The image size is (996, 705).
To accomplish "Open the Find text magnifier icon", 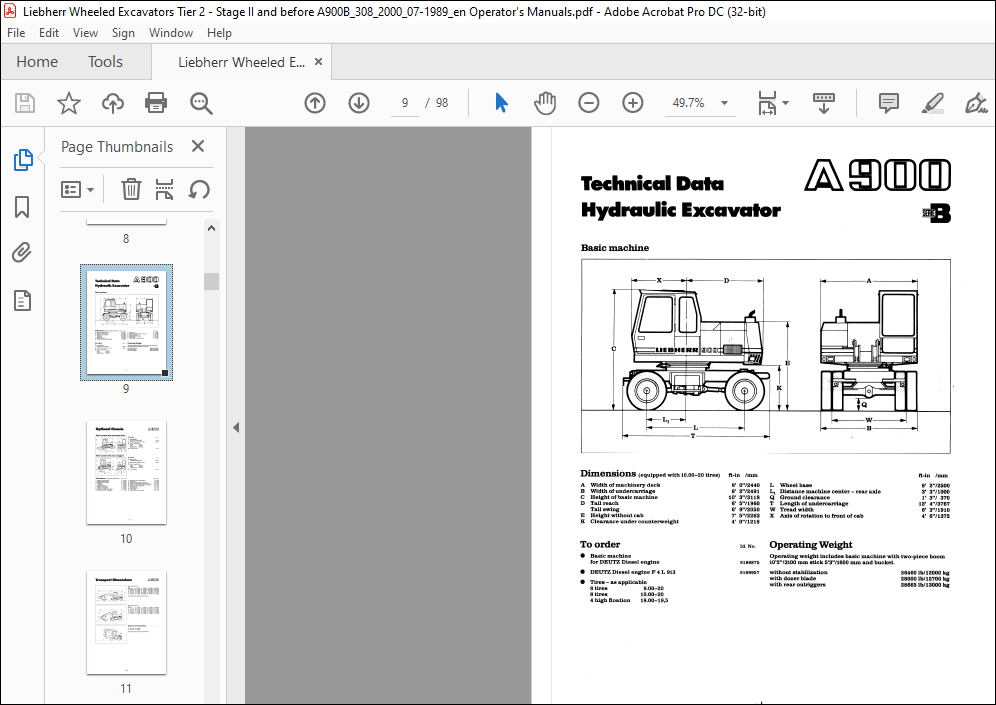I will coord(201,103).
